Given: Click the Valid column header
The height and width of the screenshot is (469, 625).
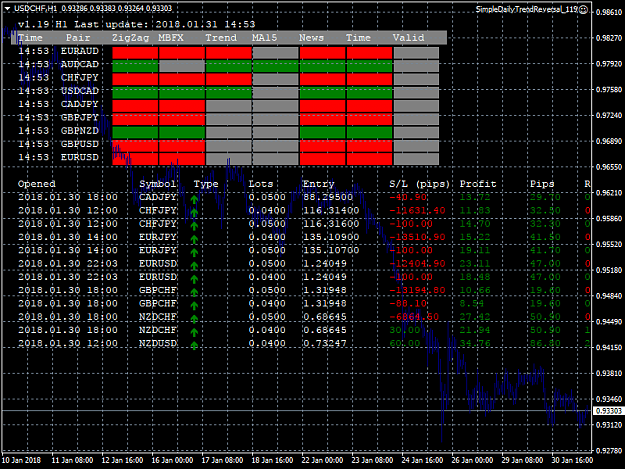Looking at the screenshot, I should point(409,38).
